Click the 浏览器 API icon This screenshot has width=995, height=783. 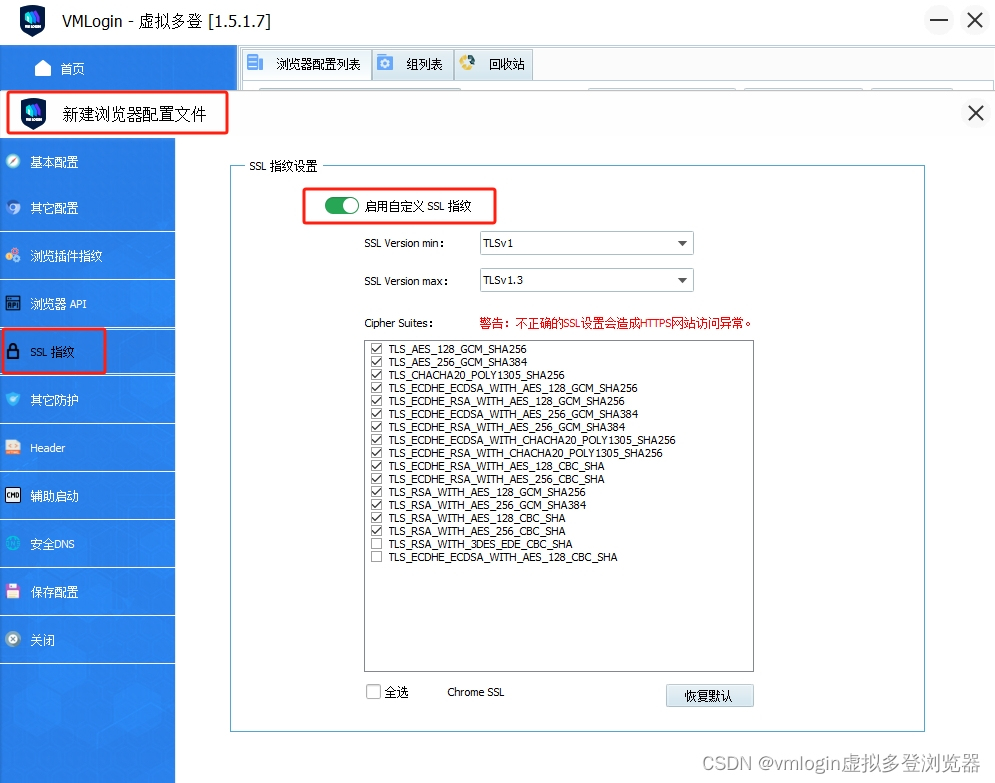pyautogui.click(x=13, y=303)
